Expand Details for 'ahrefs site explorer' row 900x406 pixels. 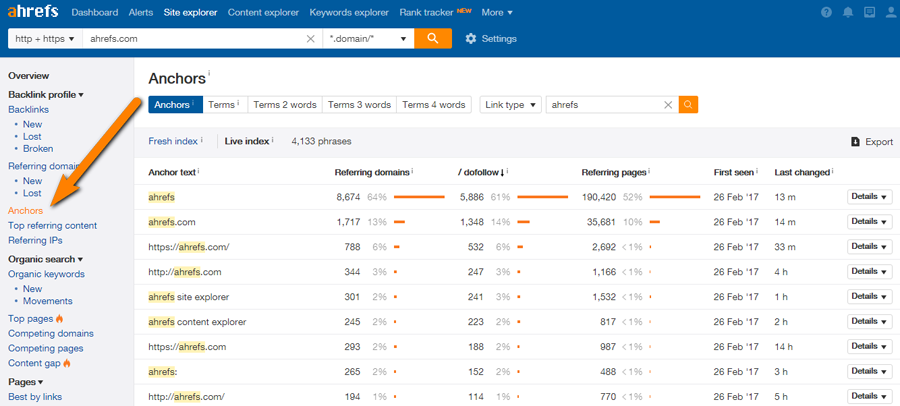click(x=870, y=297)
